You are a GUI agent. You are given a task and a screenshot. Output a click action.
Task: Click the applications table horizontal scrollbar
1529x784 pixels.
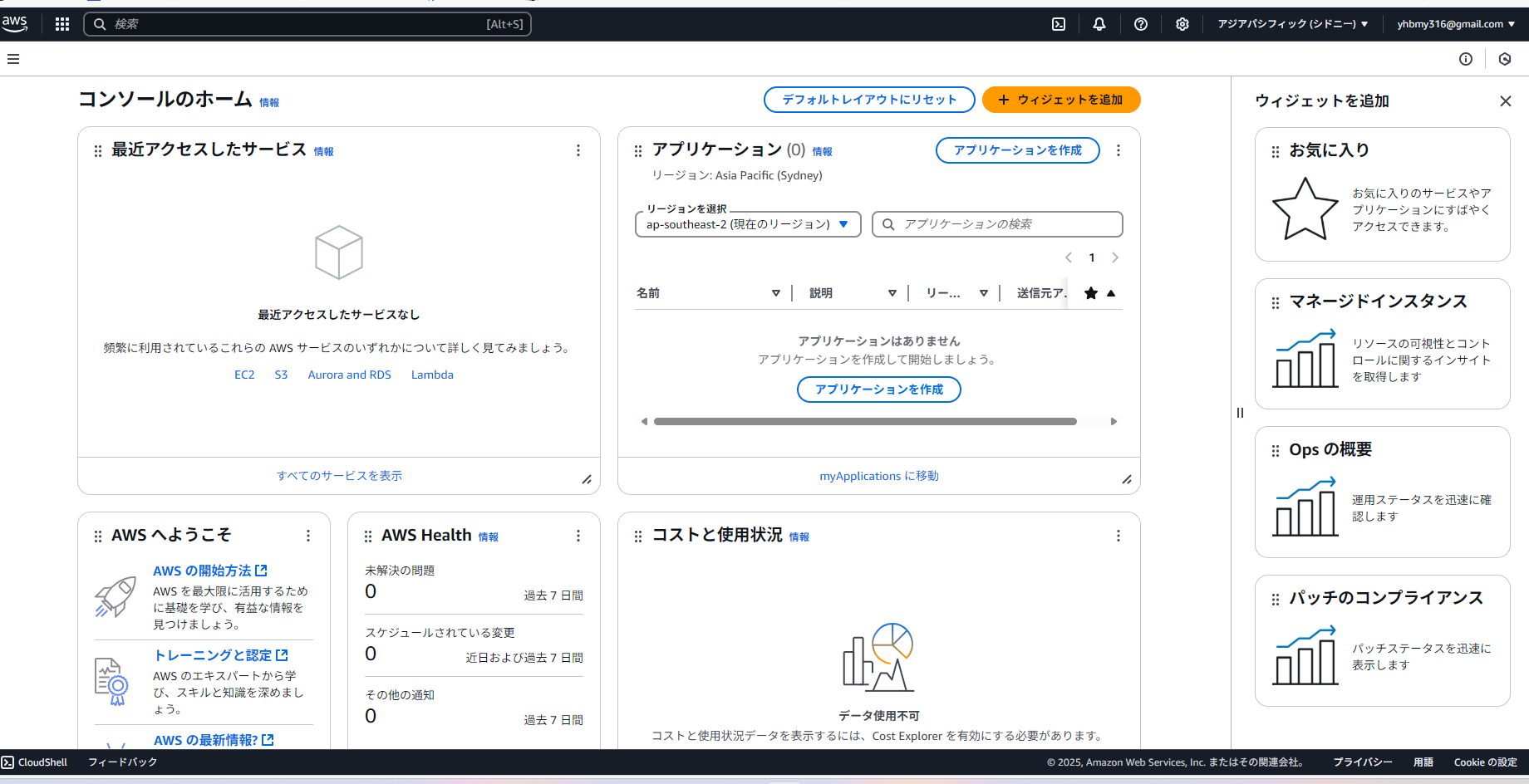coord(865,422)
